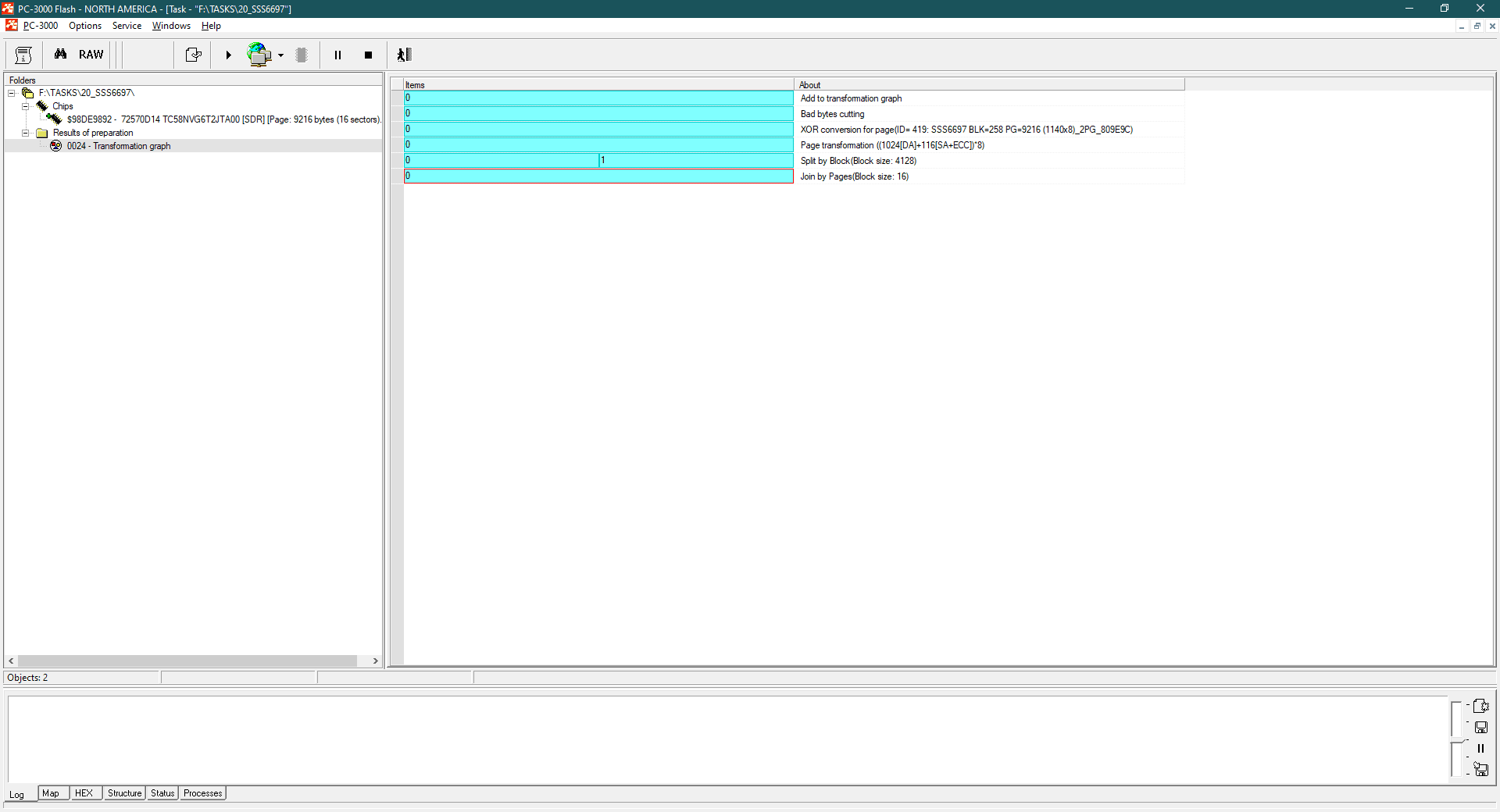Click item 0 cyan bar in Bad bytes cutting row

tap(598, 113)
